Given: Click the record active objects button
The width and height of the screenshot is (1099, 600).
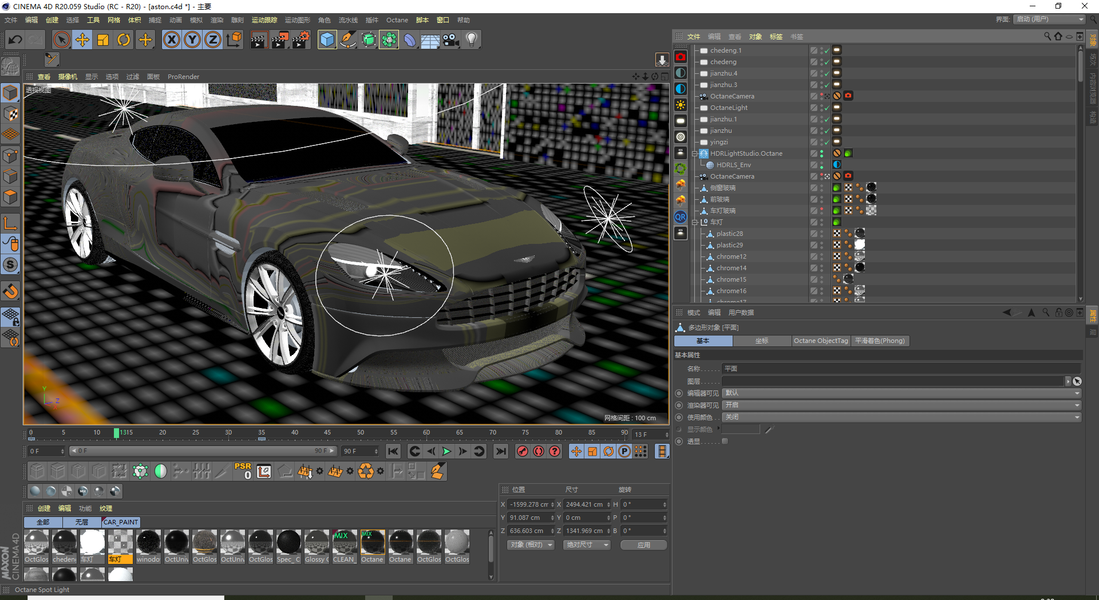Looking at the screenshot, I should [522, 451].
